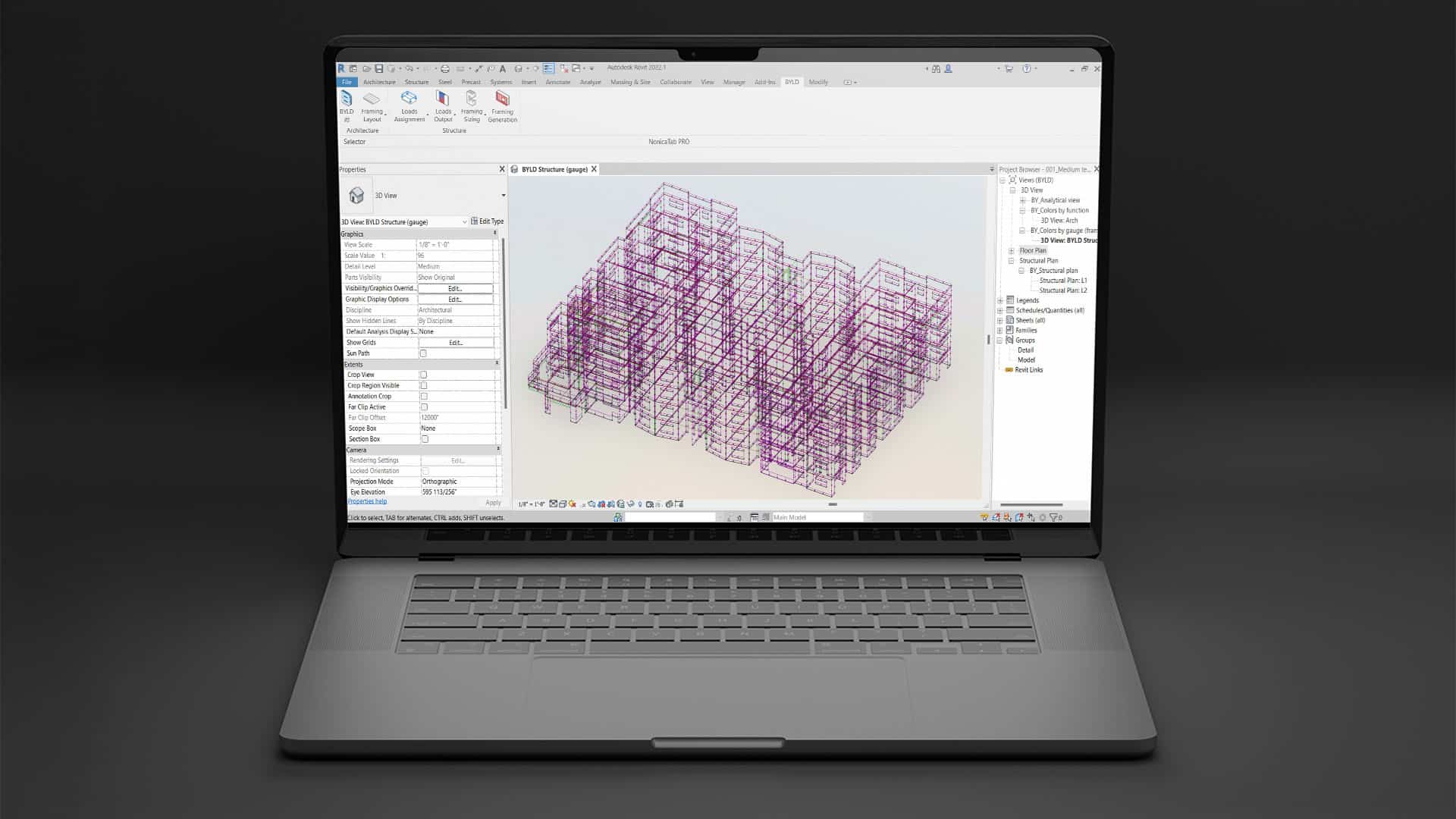
Task: Click the view scale 1/8" = 1'-0" control
Action: pyautogui.click(x=532, y=504)
